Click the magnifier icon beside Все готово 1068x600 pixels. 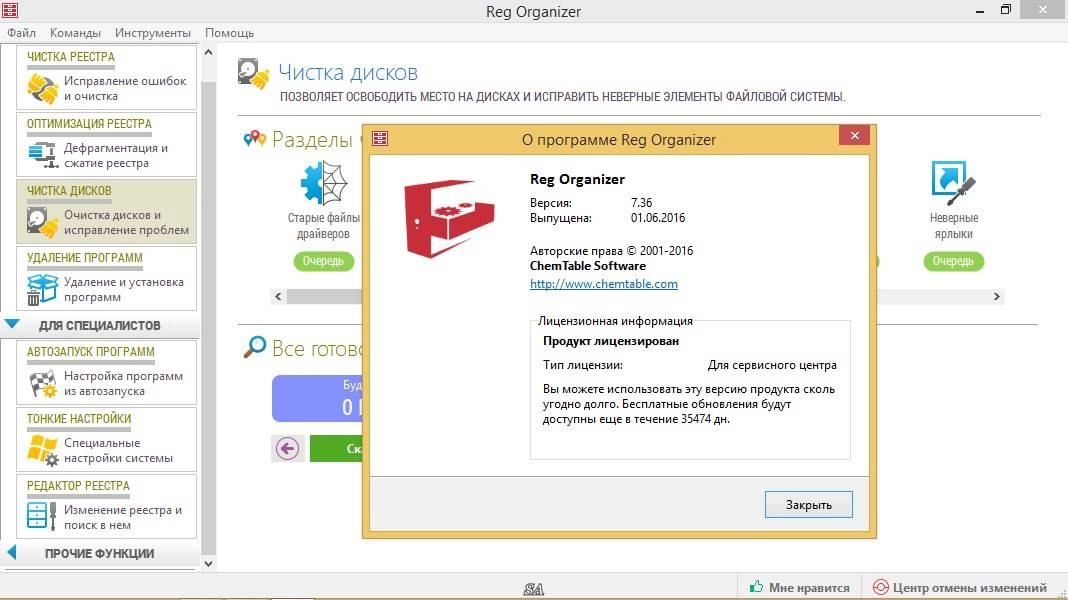point(255,347)
